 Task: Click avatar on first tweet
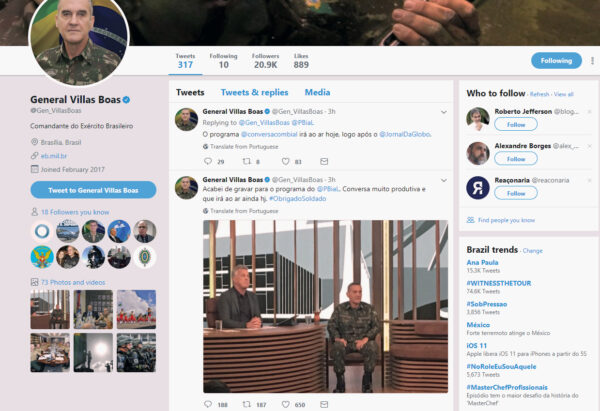186,119
